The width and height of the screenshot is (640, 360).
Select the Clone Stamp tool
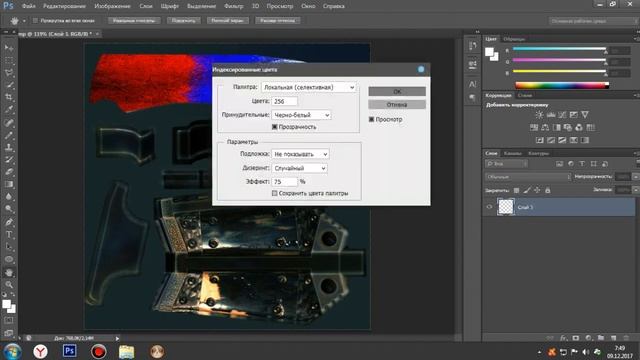coord(9,147)
